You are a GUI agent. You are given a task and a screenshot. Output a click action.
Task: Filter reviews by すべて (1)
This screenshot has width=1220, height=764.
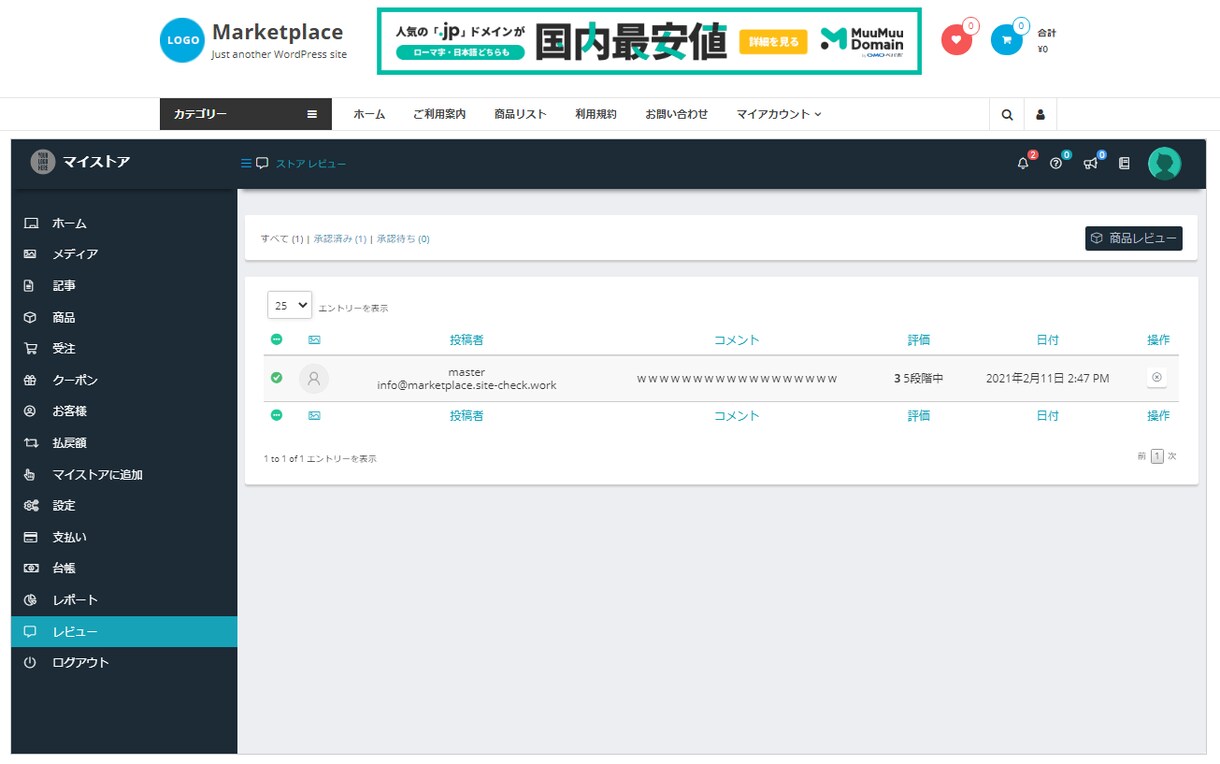click(x=282, y=239)
